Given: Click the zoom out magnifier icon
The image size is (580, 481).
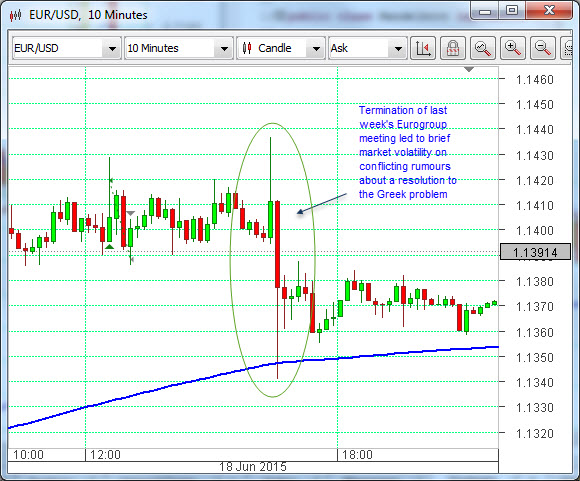Looking at the screenshot, I should (543, 48).
